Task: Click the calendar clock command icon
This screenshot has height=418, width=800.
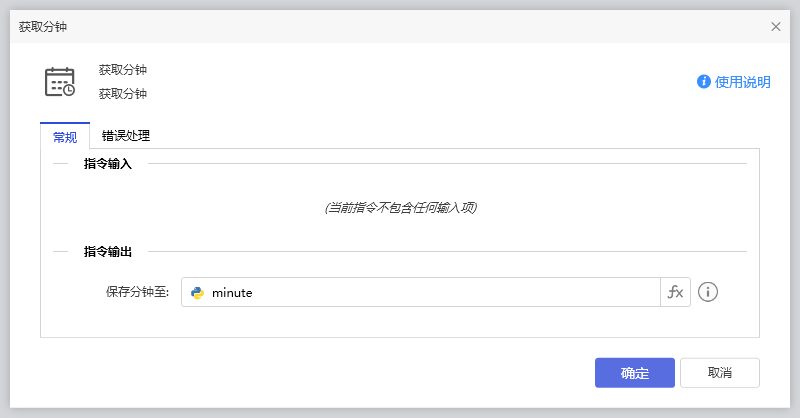Action: [x=60, y=82]
